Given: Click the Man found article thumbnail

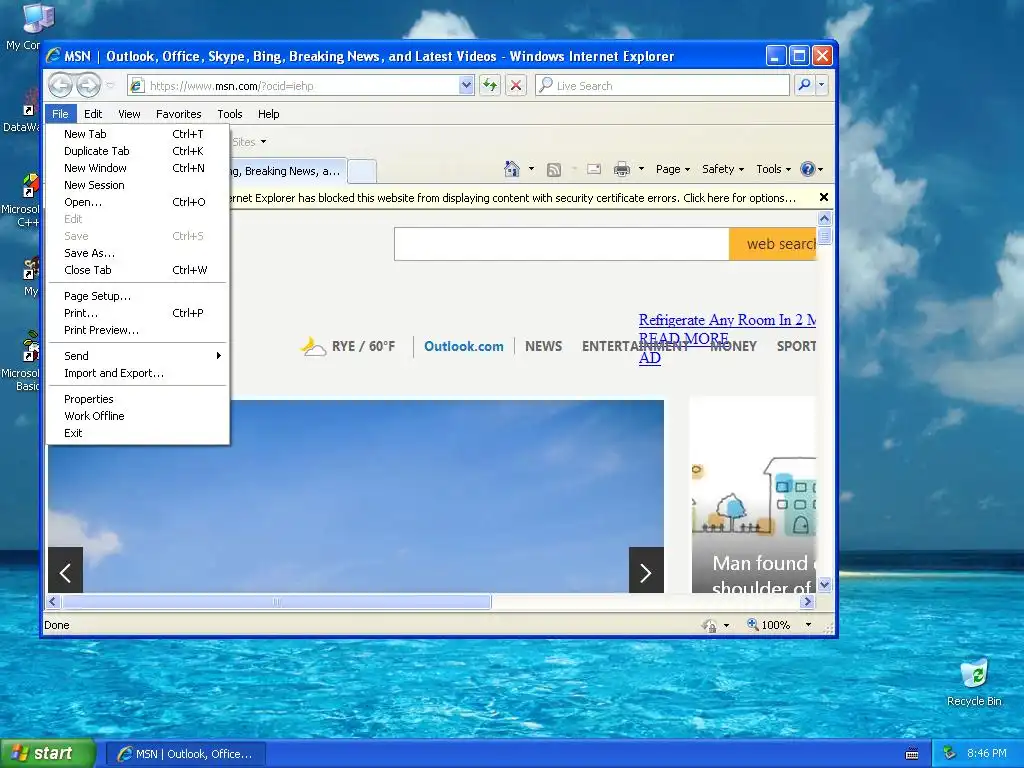Looking at the screenshot, I should point(754,495).
